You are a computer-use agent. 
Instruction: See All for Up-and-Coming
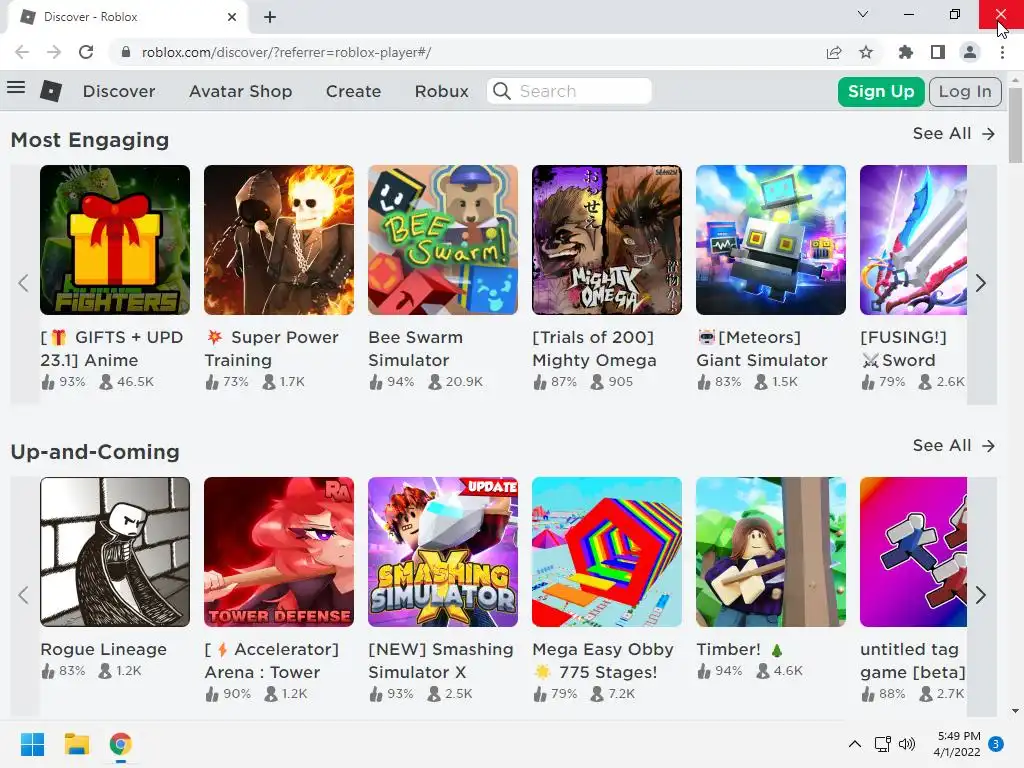953,445
